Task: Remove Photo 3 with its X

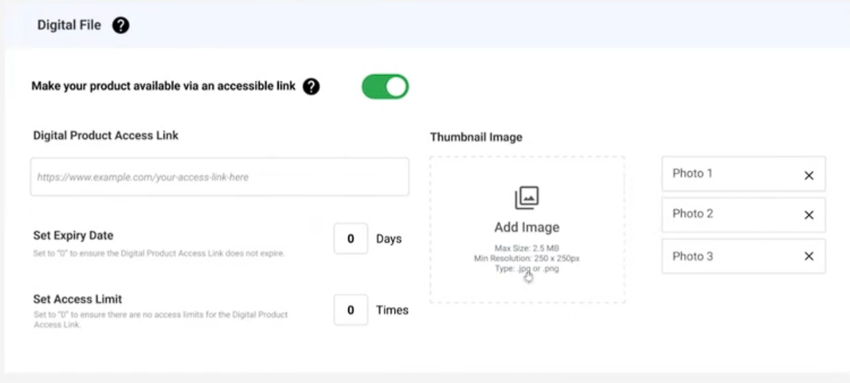Action: (x=809, y=256)
